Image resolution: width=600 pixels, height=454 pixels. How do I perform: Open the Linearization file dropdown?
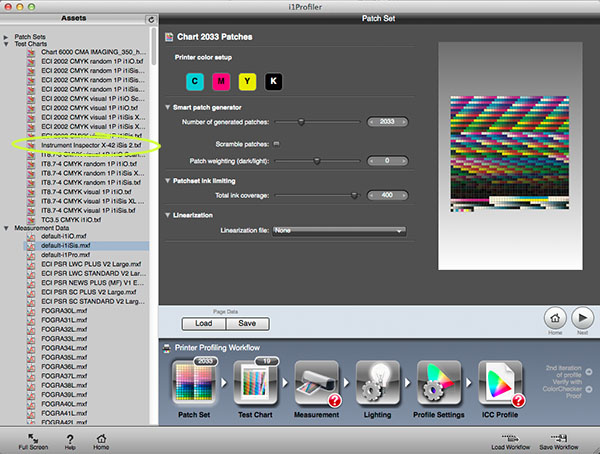(339, 231)
